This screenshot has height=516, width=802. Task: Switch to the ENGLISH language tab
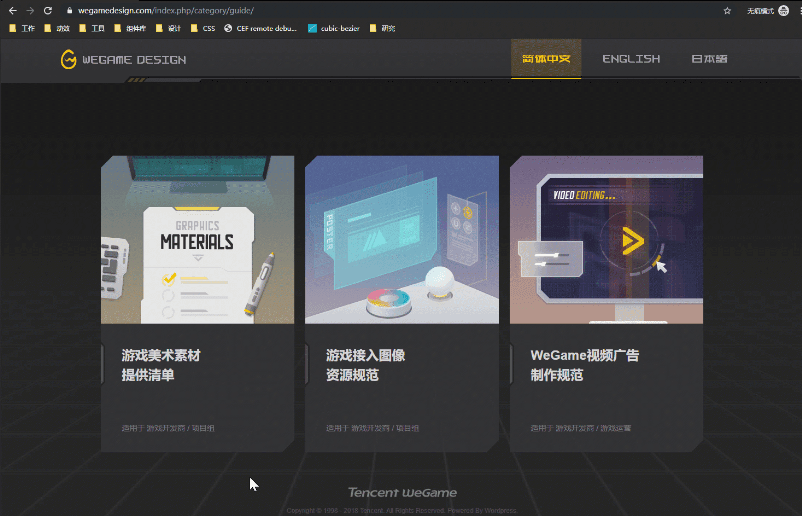[631, 59]
